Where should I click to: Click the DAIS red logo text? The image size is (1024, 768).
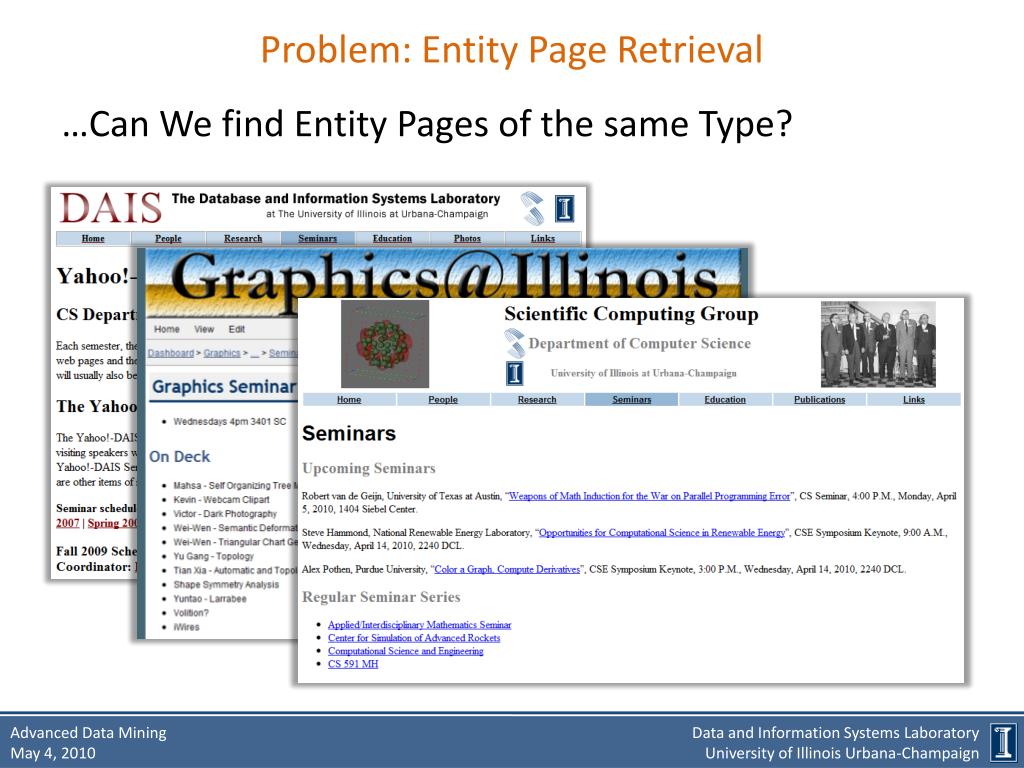tap(110, 209)
